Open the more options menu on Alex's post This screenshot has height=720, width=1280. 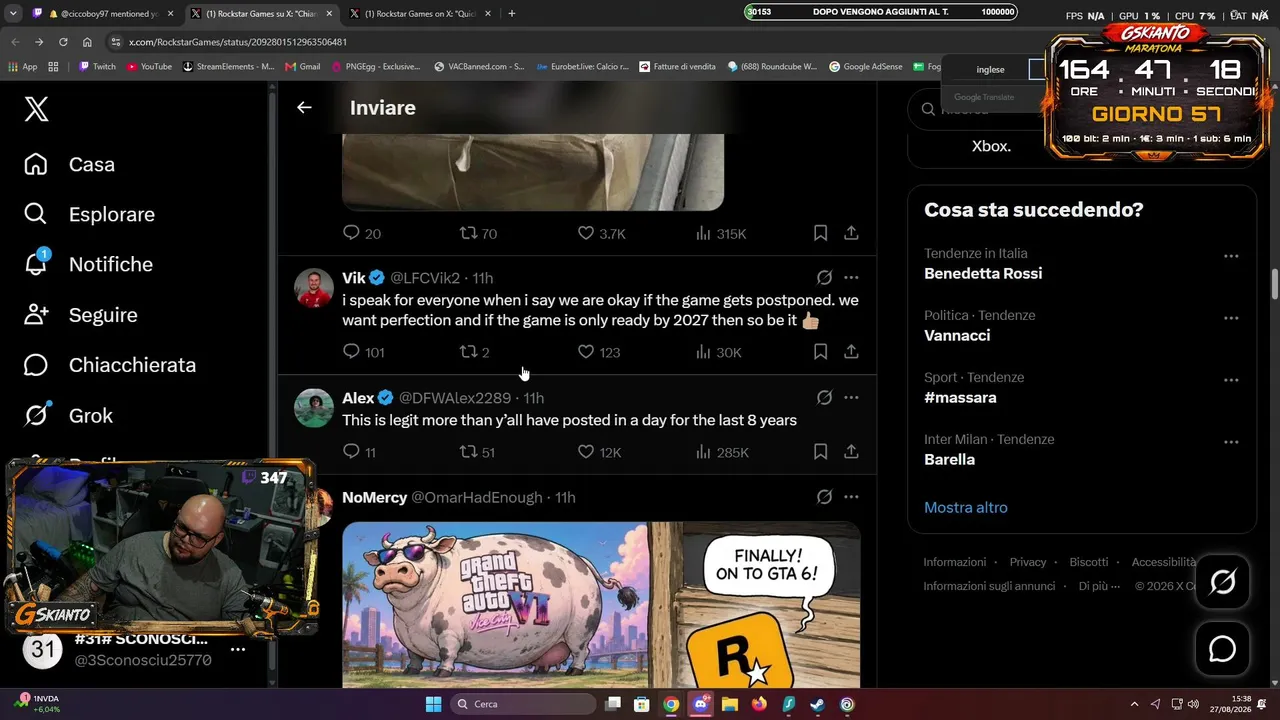851,398
